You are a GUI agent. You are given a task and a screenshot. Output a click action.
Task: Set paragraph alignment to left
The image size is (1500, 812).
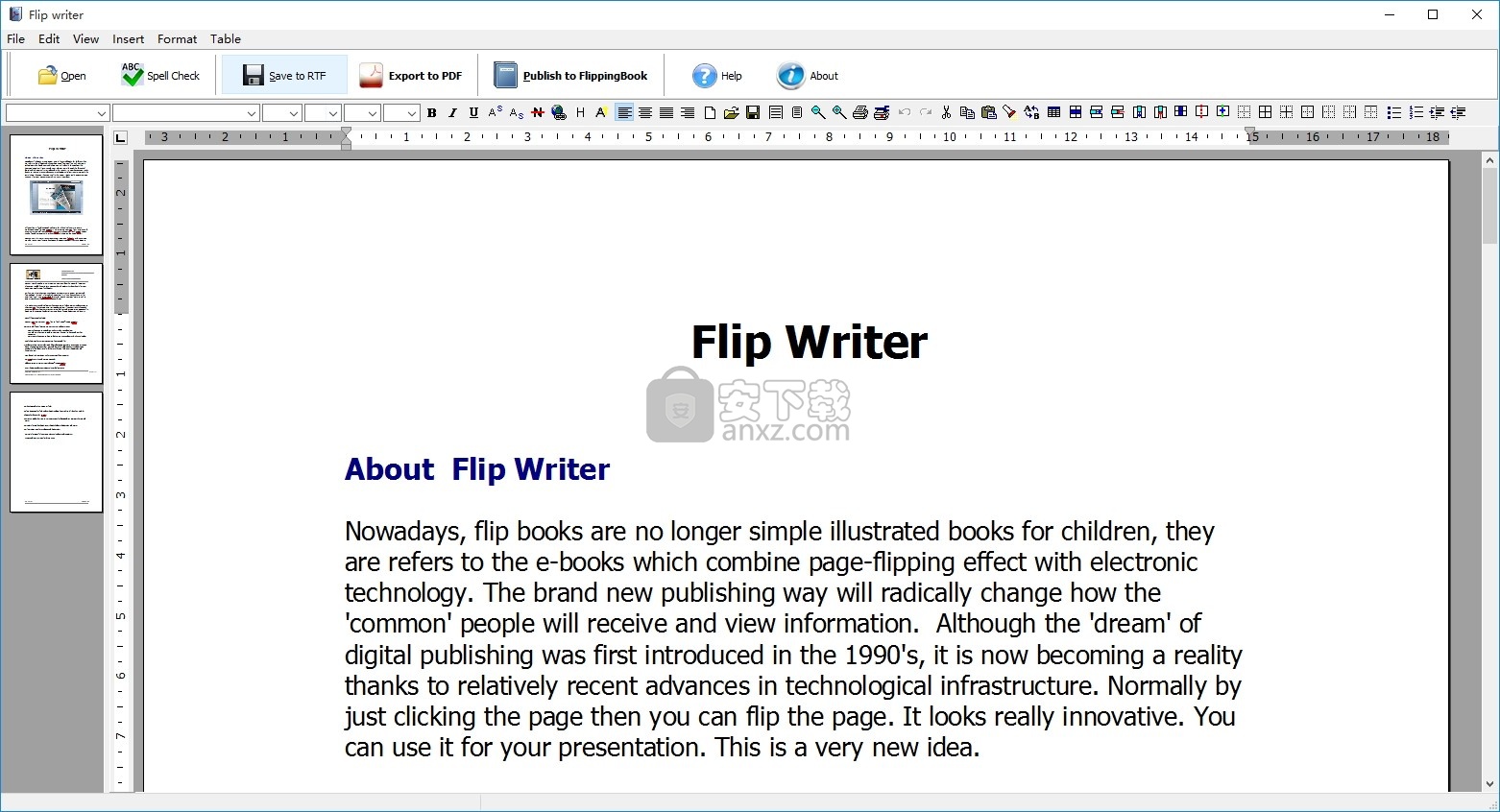point(624,113)
